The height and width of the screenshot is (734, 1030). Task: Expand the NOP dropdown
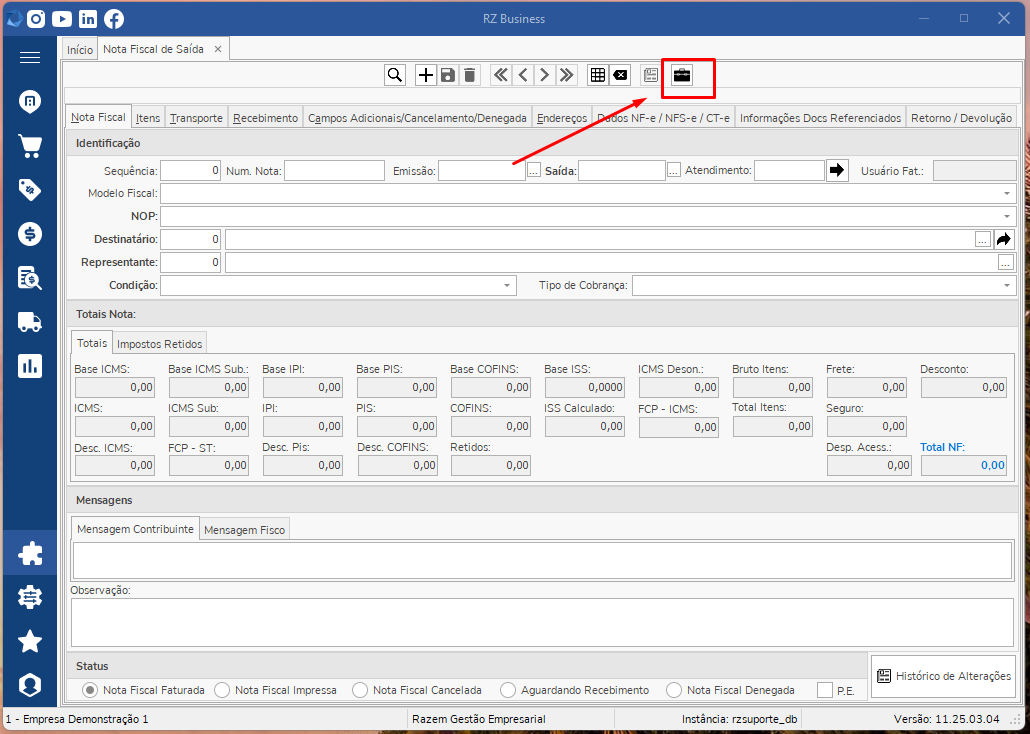coord(1007,216)
